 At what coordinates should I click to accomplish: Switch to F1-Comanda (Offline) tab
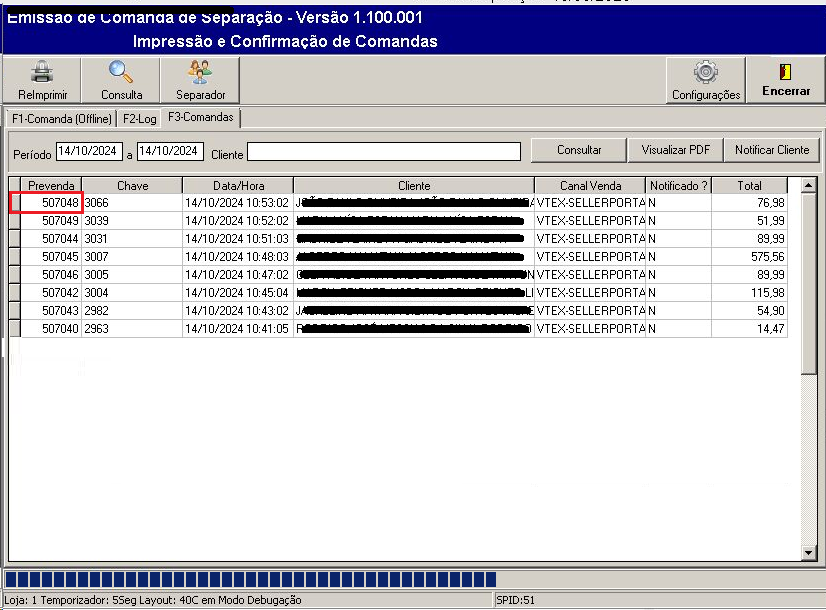tap(62, 119)
